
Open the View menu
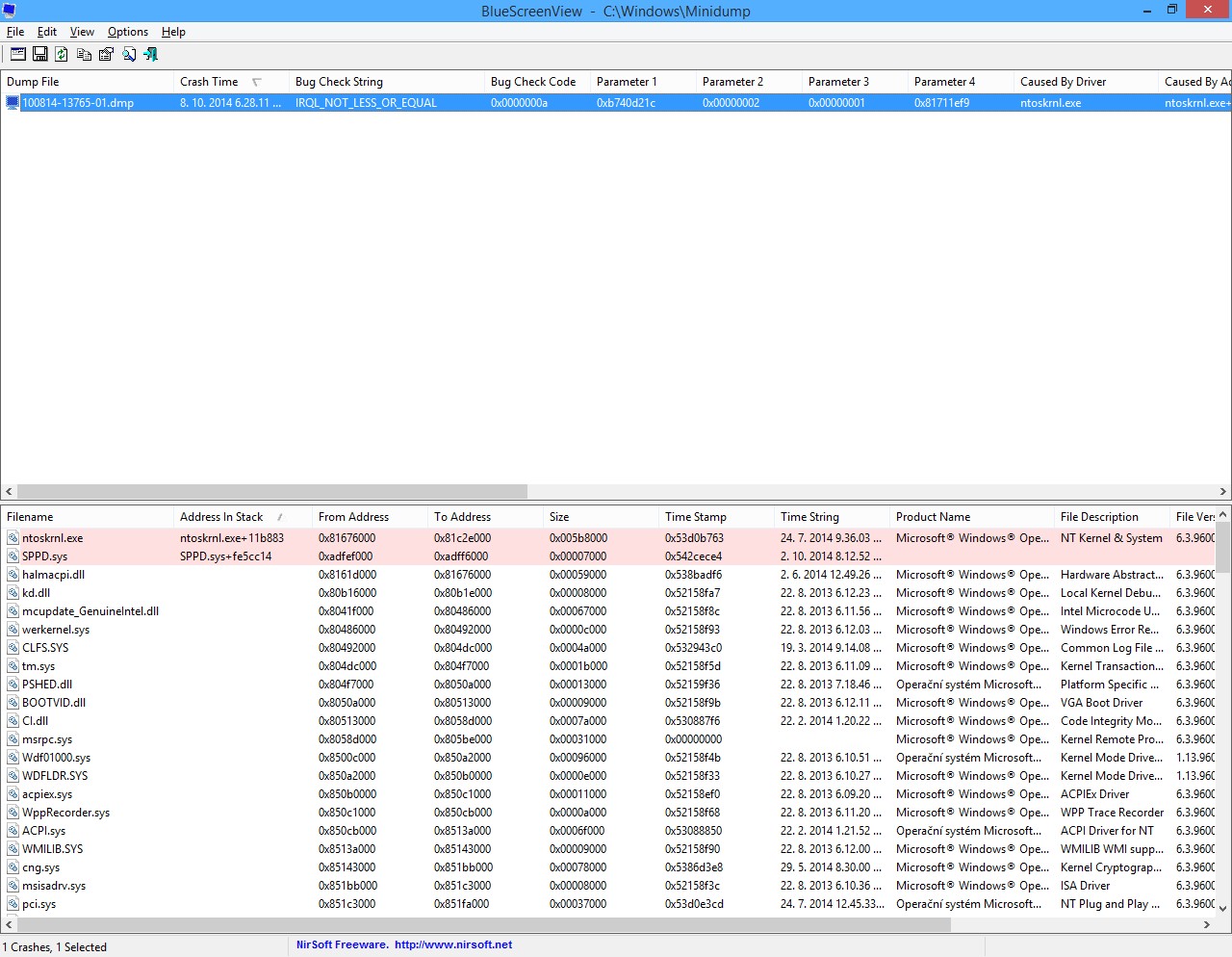(82, 32)
